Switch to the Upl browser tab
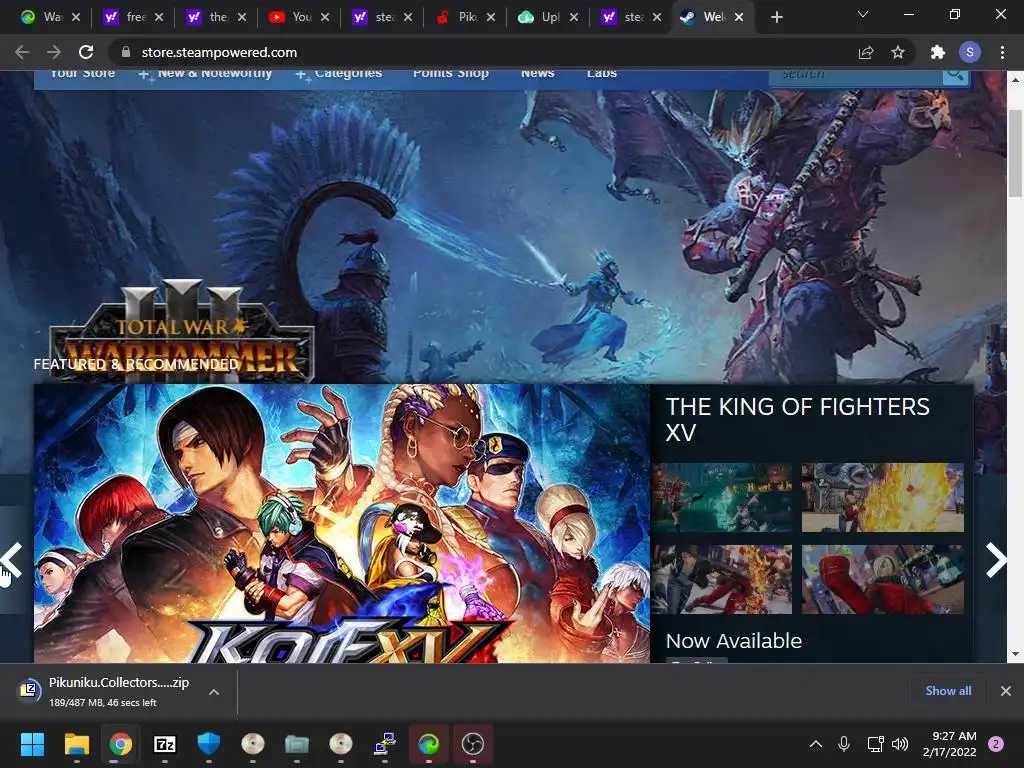The width and height of the screenshot is (1024, 768). pyautogui.click(x=539, y=17)
